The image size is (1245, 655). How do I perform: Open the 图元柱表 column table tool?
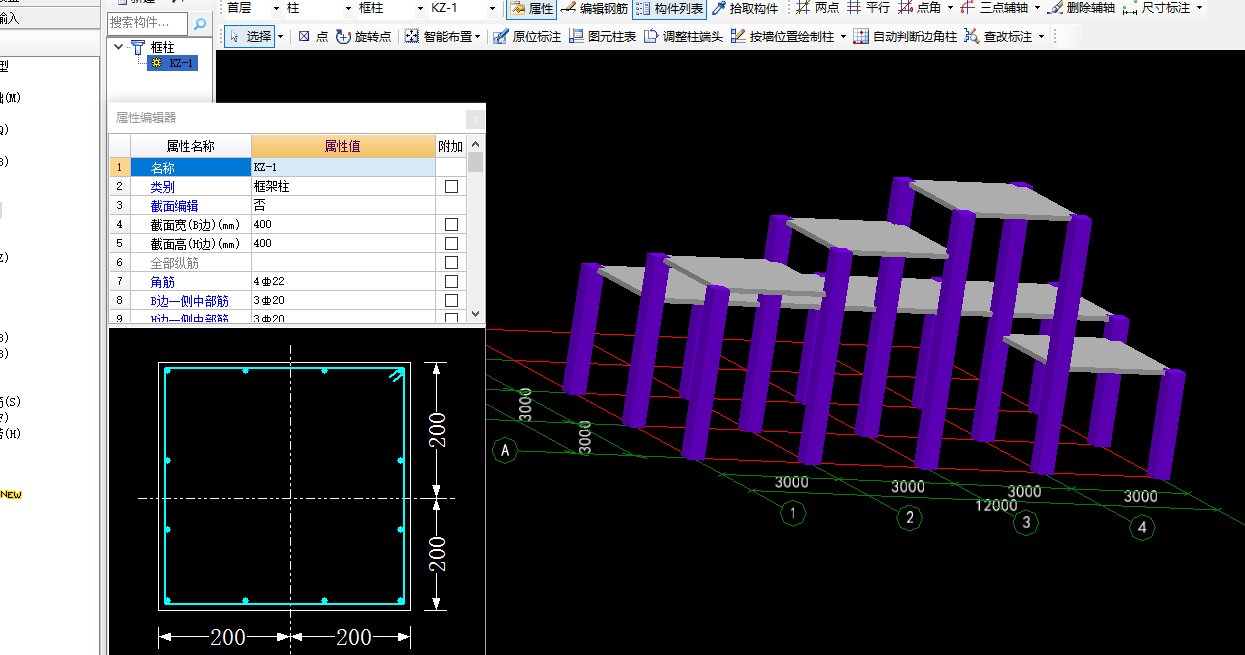(x=603, y=36)
